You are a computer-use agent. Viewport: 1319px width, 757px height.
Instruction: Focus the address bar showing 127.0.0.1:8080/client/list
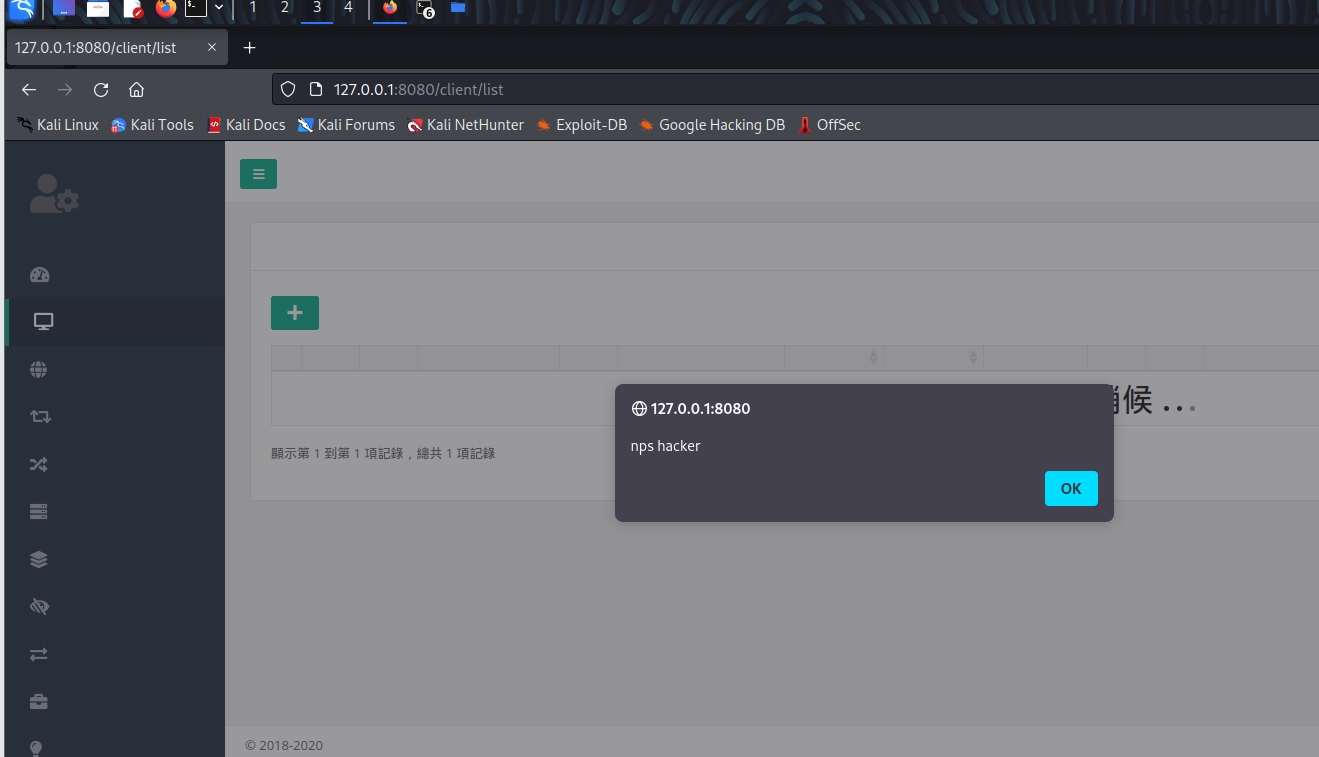click(x=795, y=89)
